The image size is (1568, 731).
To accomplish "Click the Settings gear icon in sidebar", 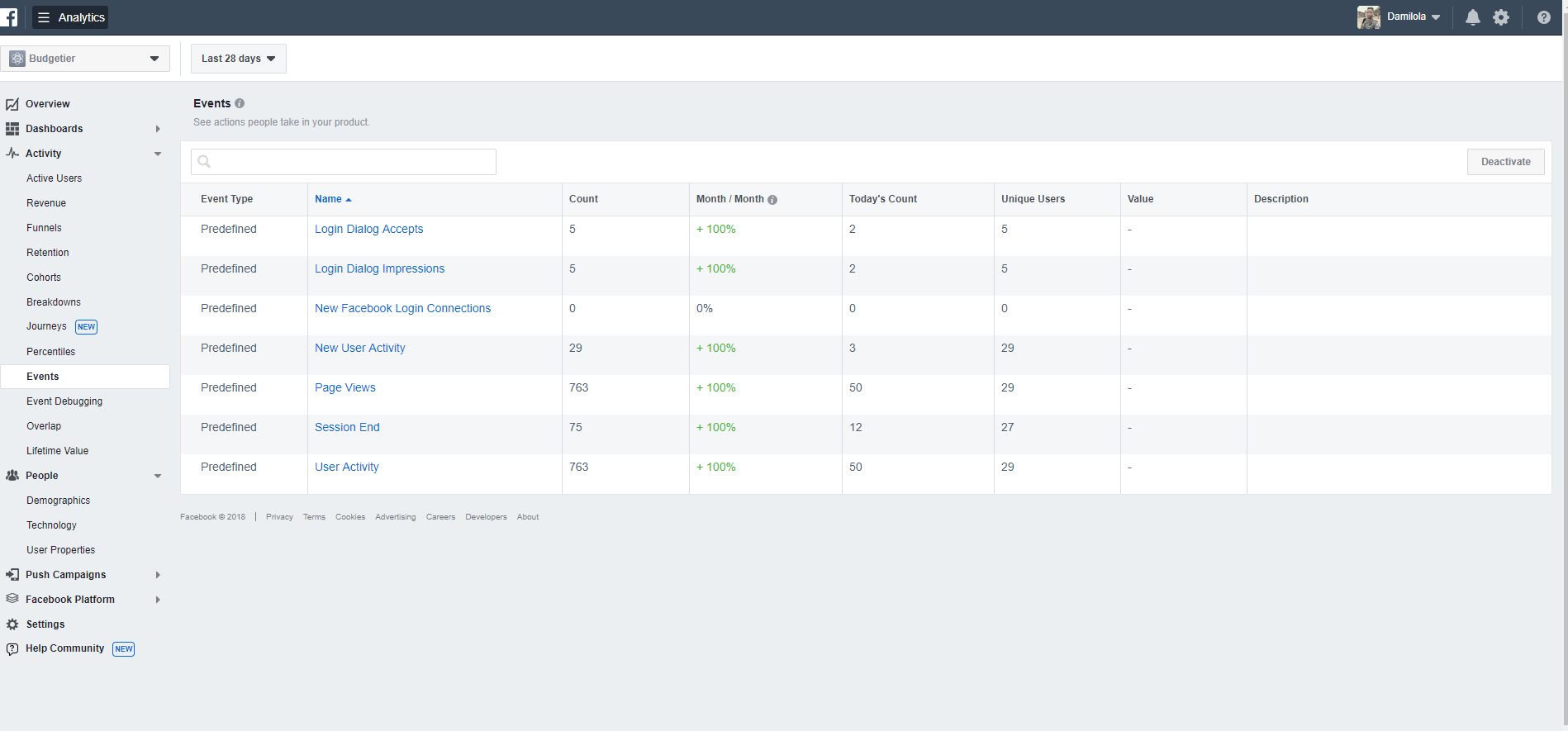I will [x=12, y=624].
